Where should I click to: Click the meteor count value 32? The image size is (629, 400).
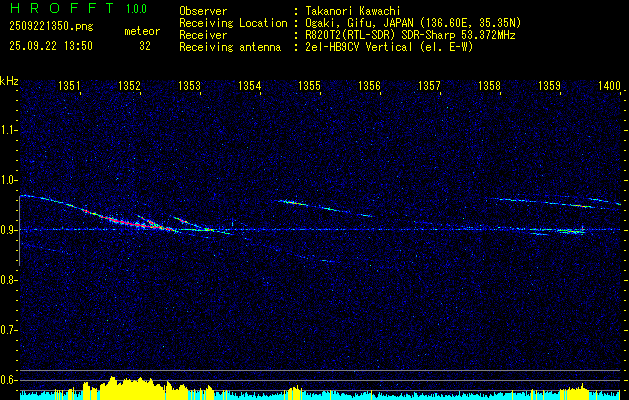[145, 46]
